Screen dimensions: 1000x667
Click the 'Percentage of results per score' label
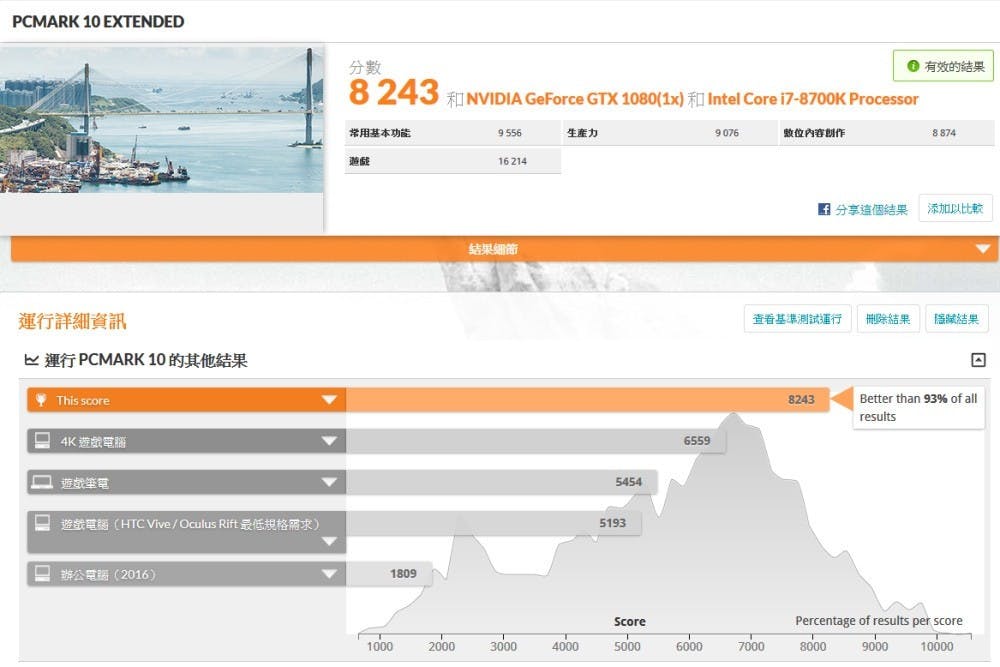click(x=879, y=620)
